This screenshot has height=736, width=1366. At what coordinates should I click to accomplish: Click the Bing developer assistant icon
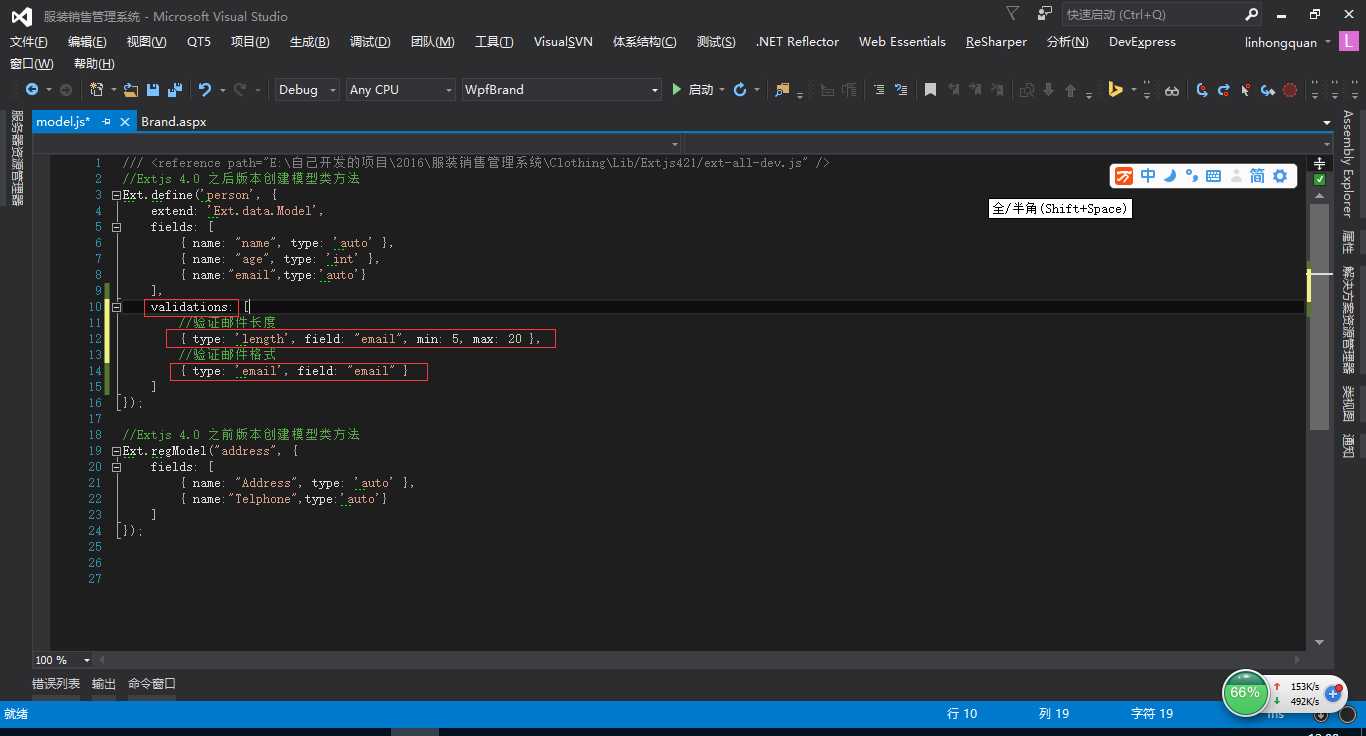point(1115,90)
